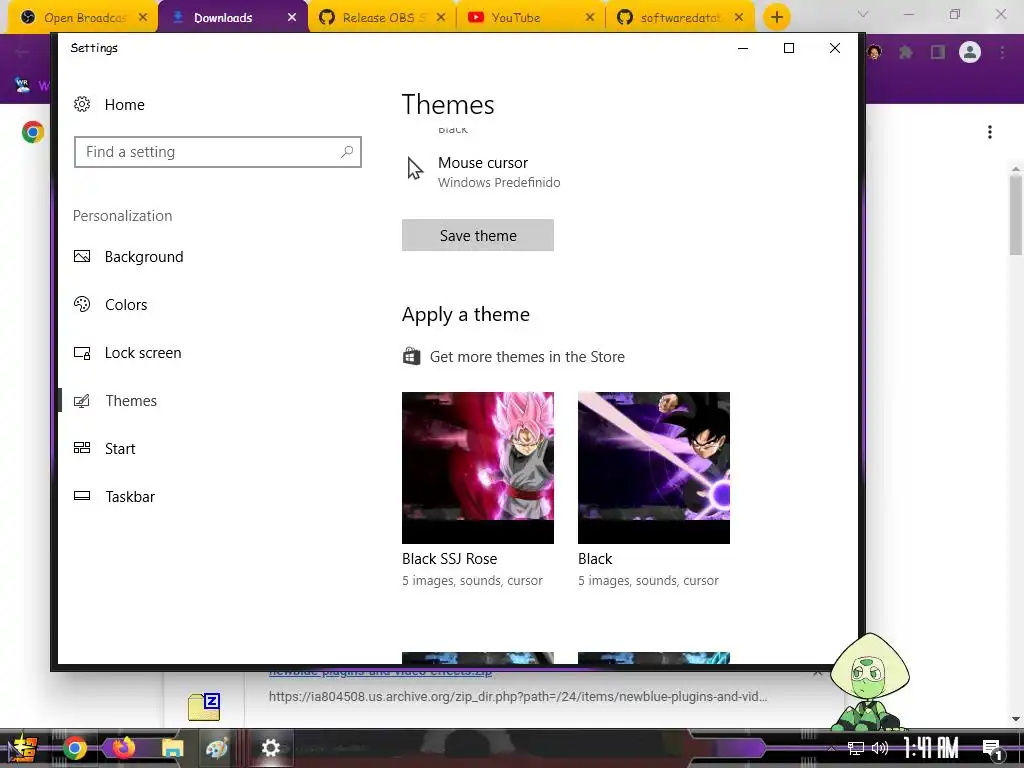
Task: Click the Background picture icon in sidebar
Action: pyautogui.click(x=82, y=257)
